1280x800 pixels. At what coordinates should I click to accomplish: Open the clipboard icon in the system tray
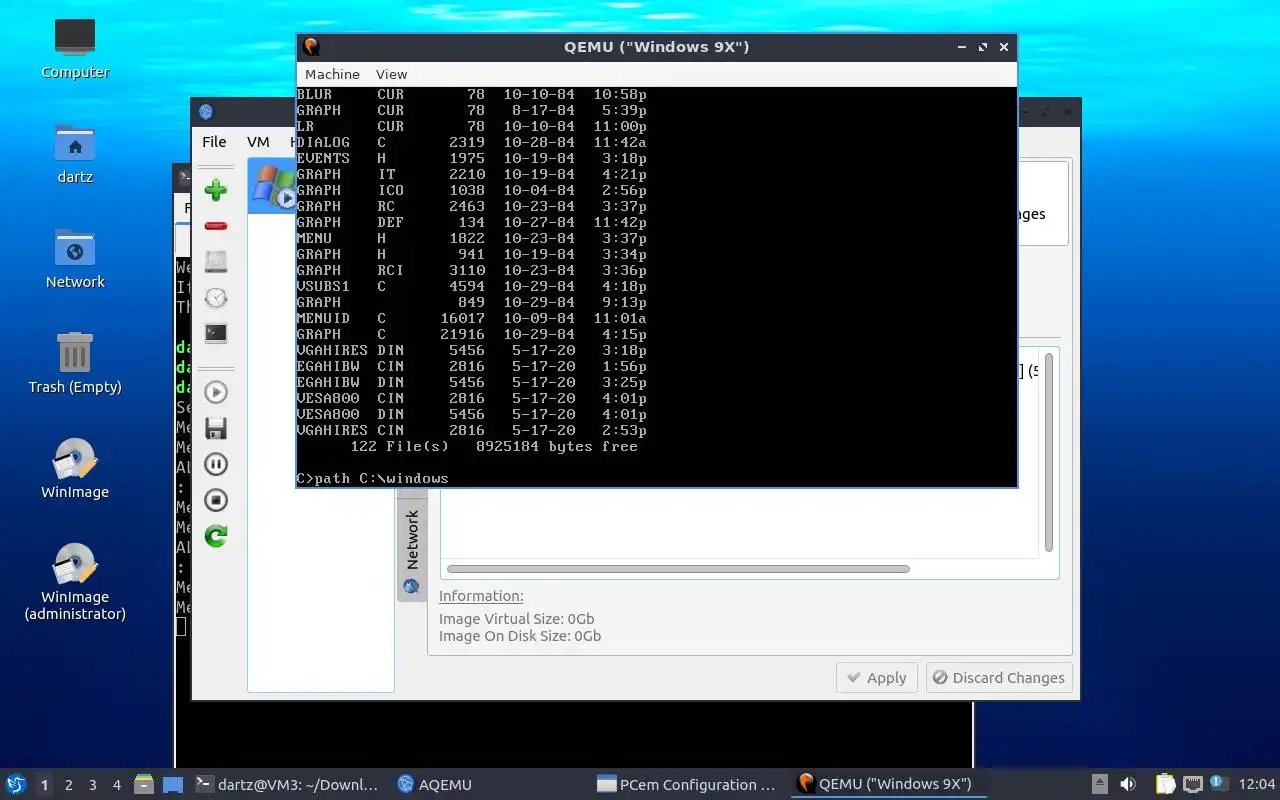tap(1166, 785)
